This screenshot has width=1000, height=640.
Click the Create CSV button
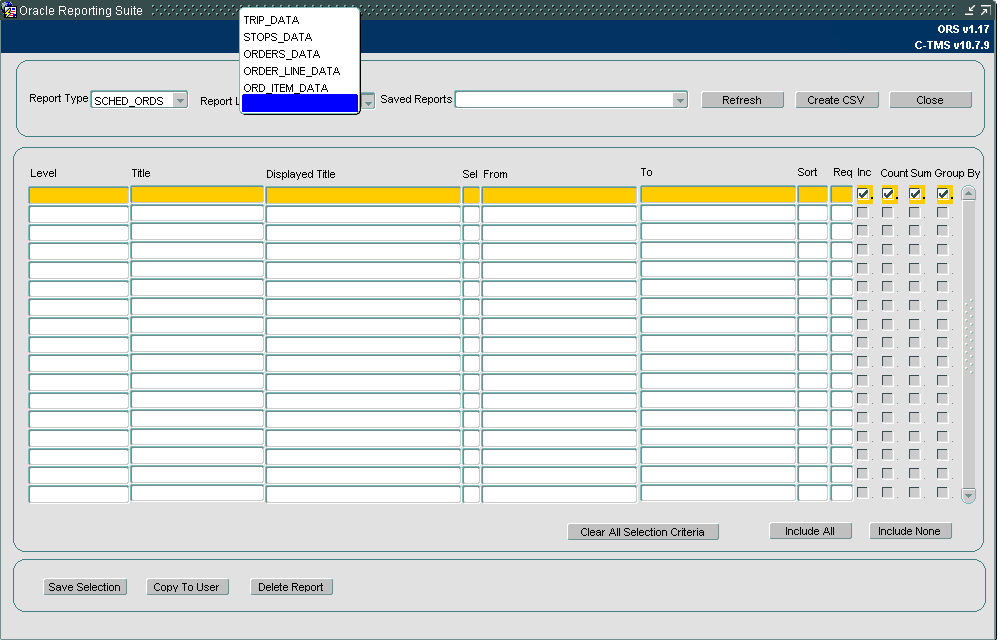click(x=836, y=100)
